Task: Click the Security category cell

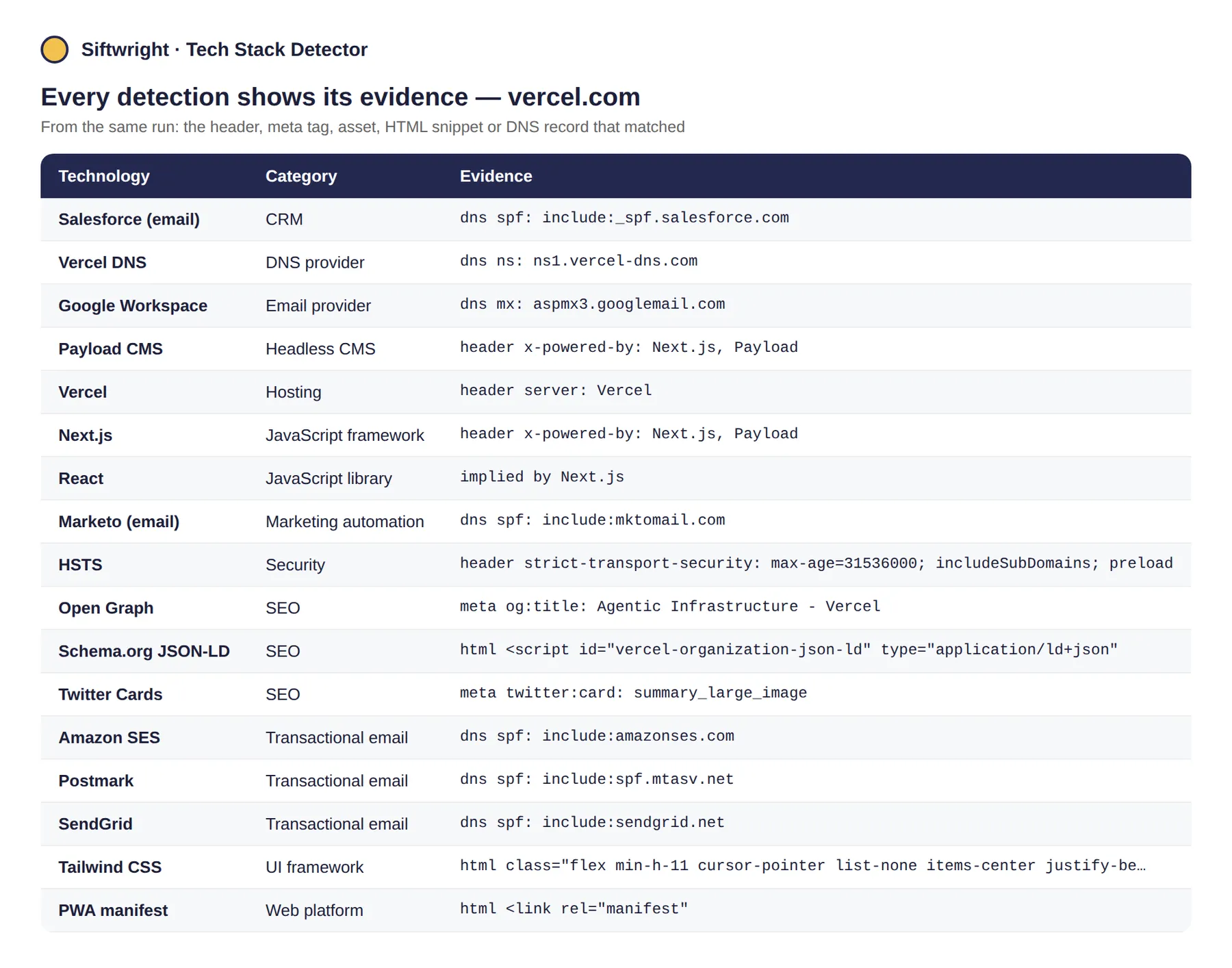Action: click(x=295, y=564)
